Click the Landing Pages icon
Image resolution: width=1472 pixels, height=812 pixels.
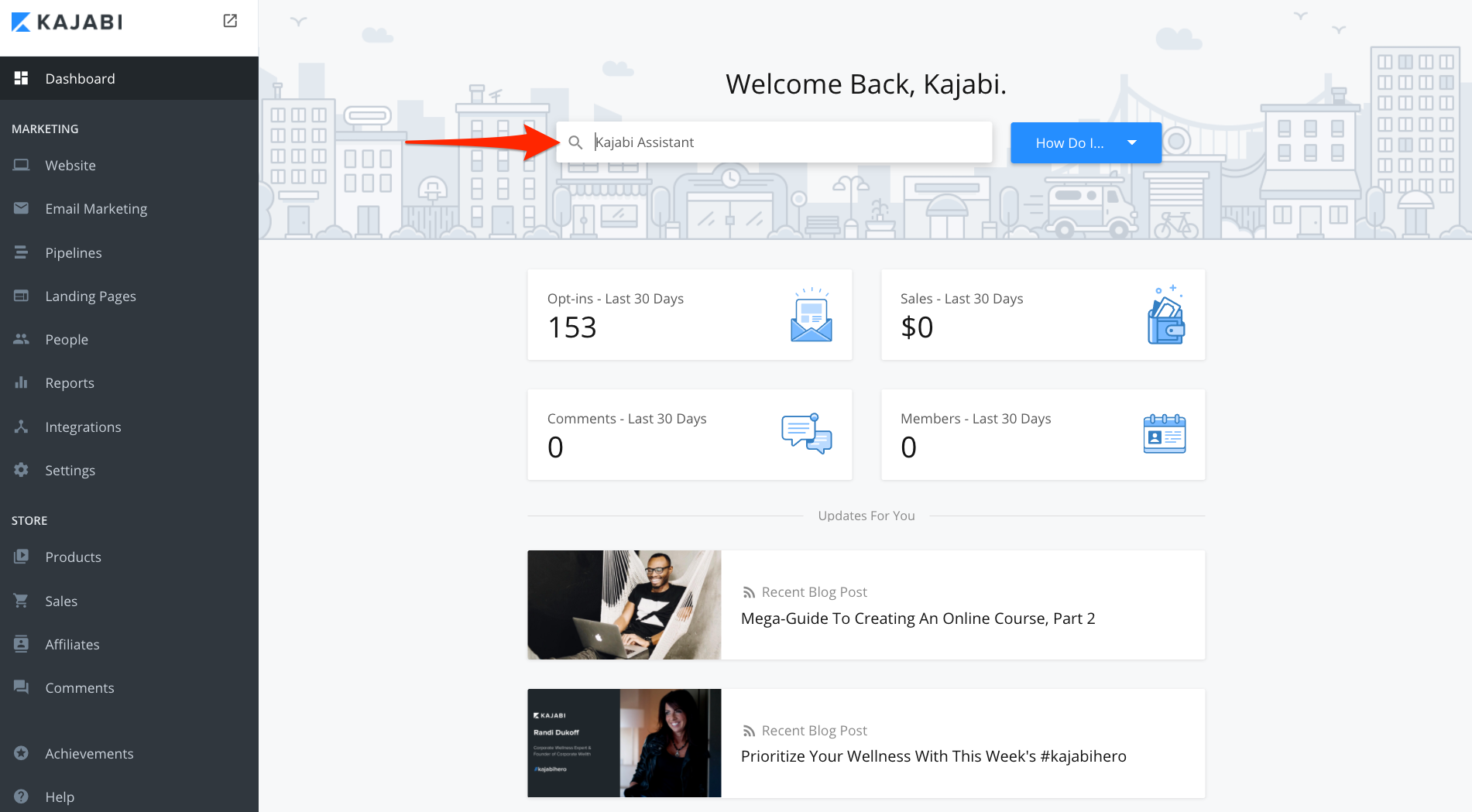[21, 296]
